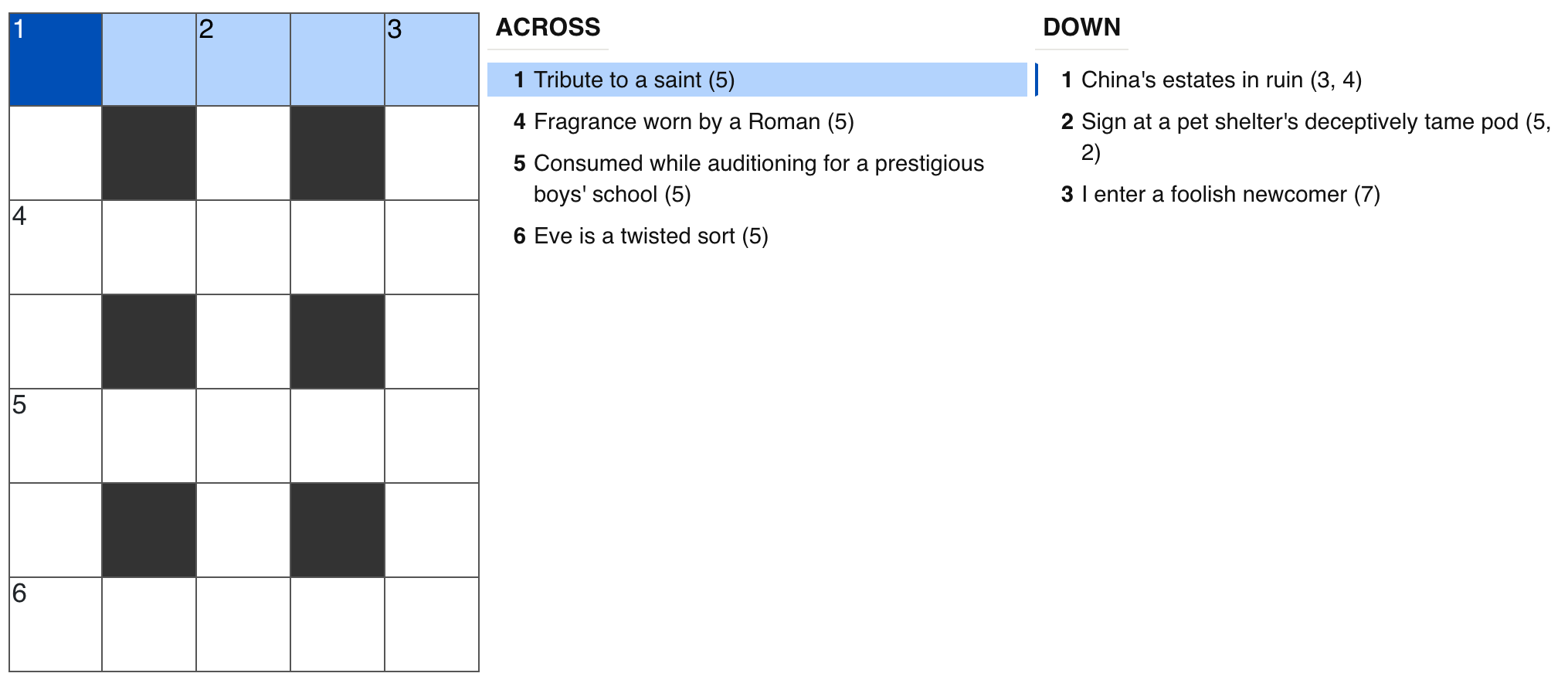The image size is (1568, 680).
Task: Click the grid cell numbered 3
Action: click(x=432, y=59)
